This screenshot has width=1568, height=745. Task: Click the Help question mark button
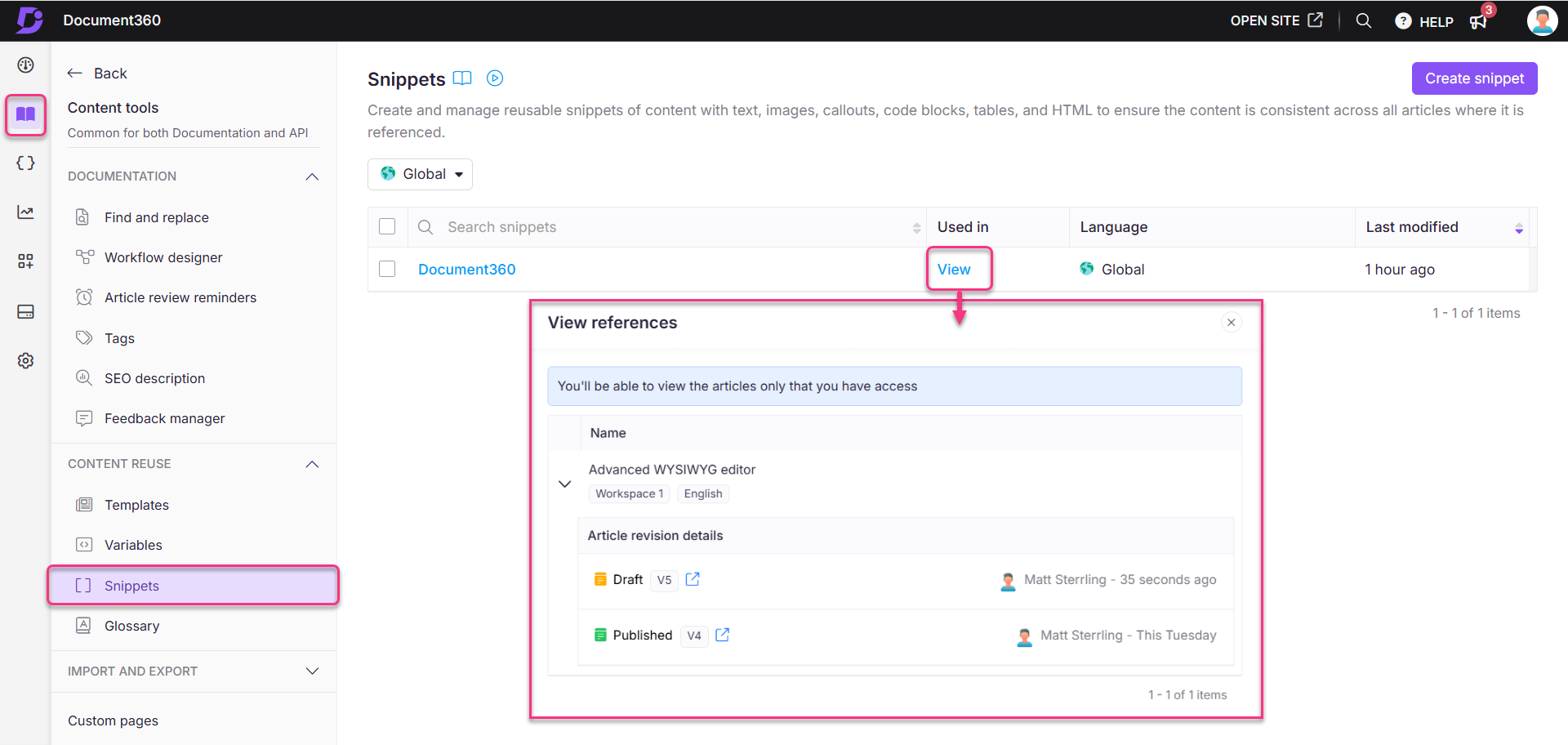pos(1424,21)
